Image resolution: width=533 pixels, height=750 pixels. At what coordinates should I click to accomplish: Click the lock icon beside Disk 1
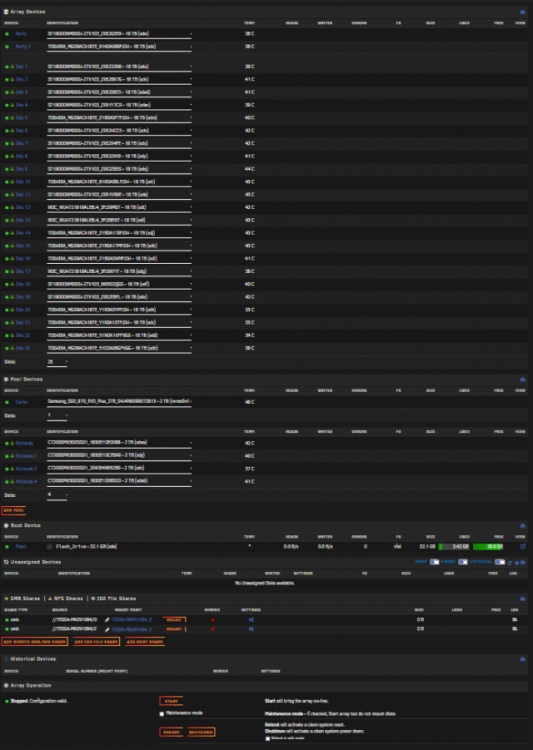click(x=12, y=67)
